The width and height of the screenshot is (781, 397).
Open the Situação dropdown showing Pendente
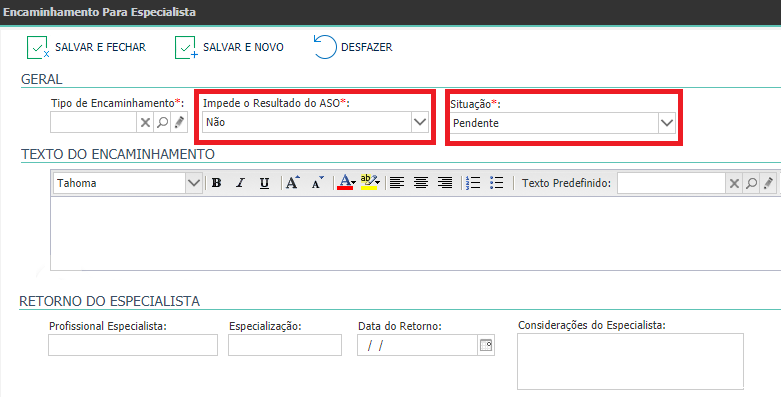(x=666, y=123)
